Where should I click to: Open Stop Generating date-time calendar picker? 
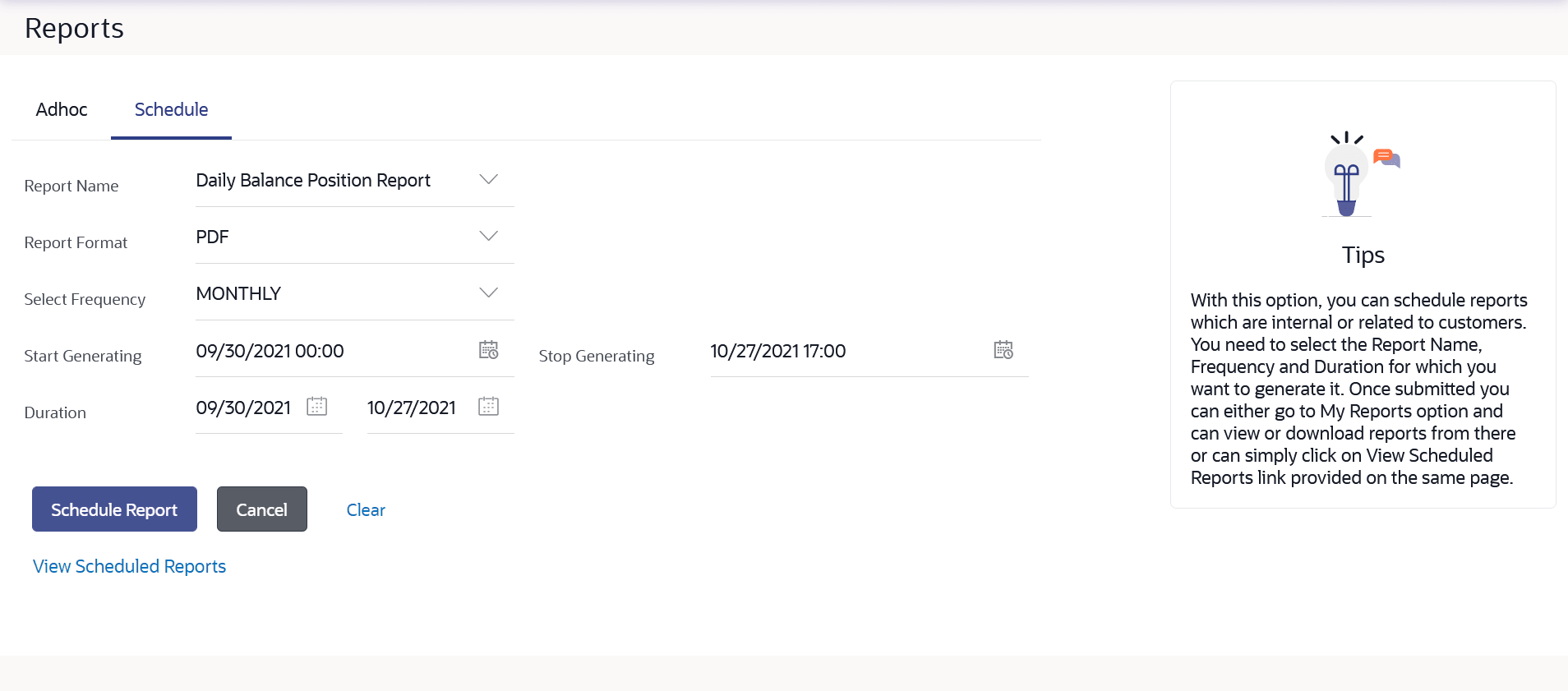click(1003, 350)
